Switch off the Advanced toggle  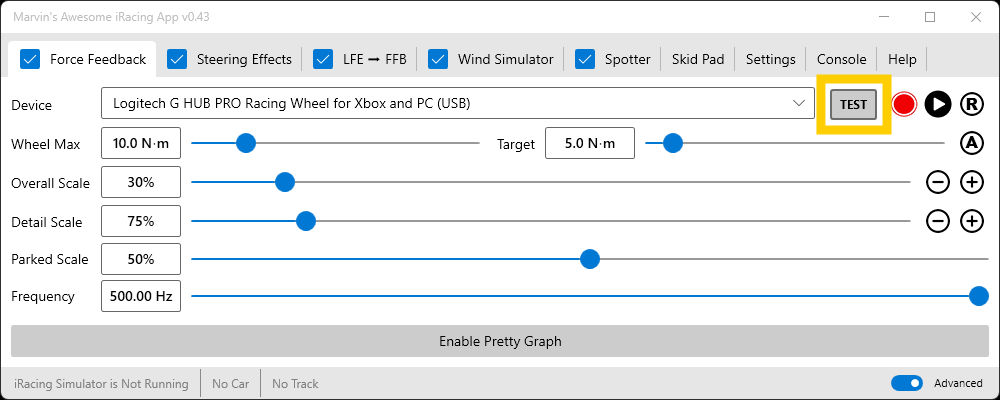point(906,383)
